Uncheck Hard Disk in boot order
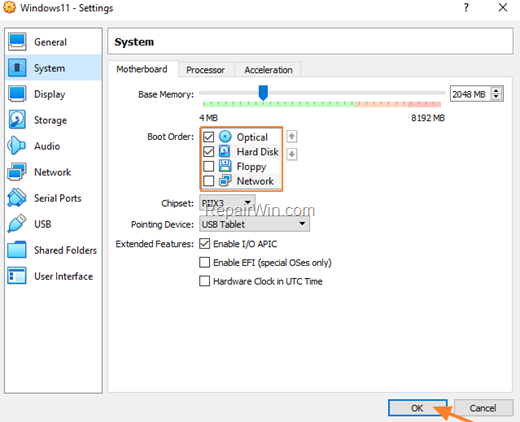Viewport: 520px width, 422px height. 209,152
